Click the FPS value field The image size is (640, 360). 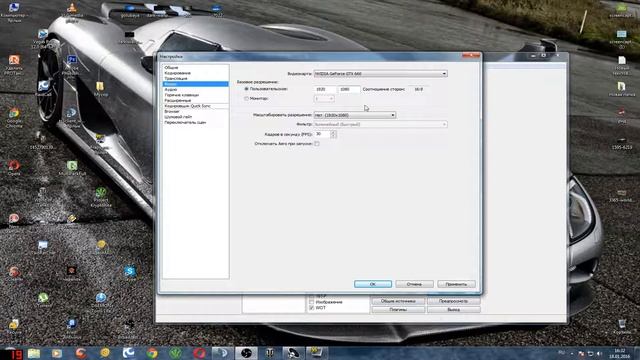[322, 134]
